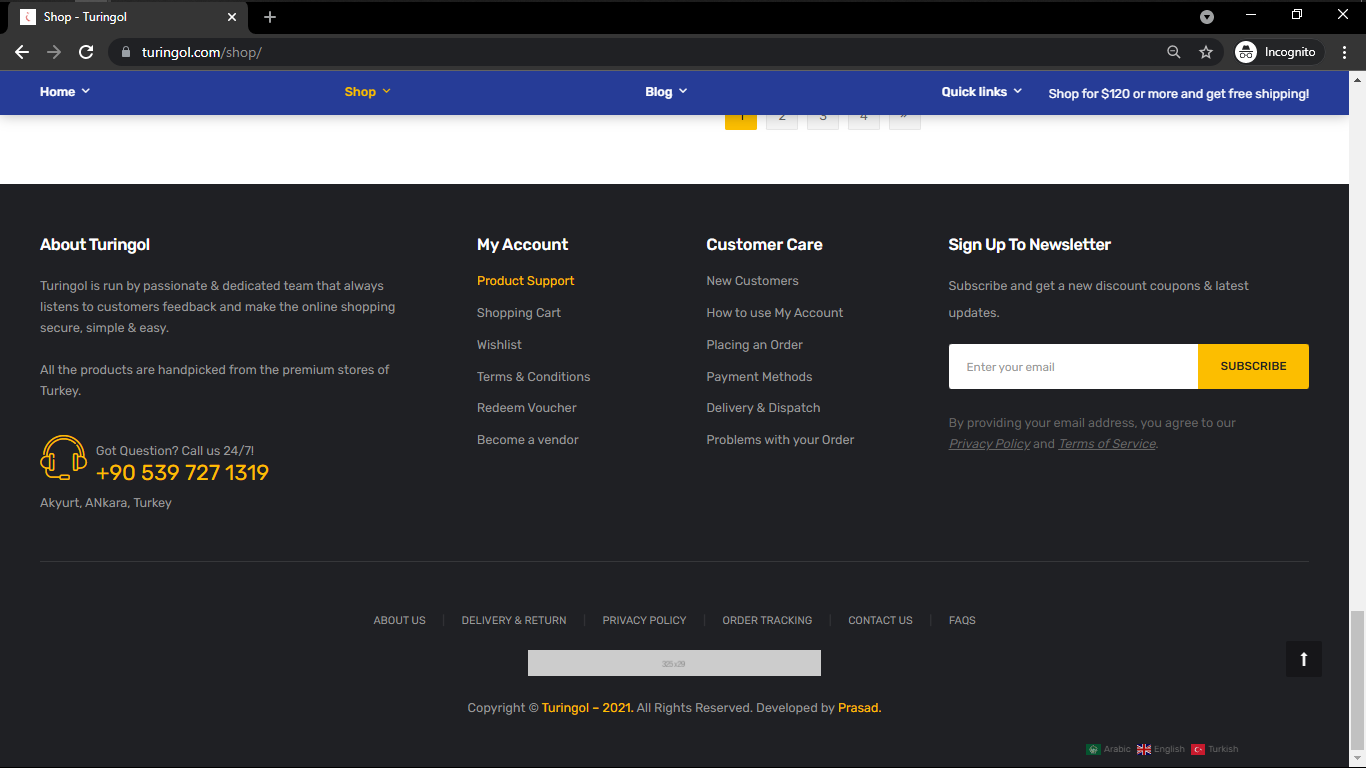Click the tab search dropdown arrow
The height and width of the screenshot is (768, 1366).
point(1207,17)
